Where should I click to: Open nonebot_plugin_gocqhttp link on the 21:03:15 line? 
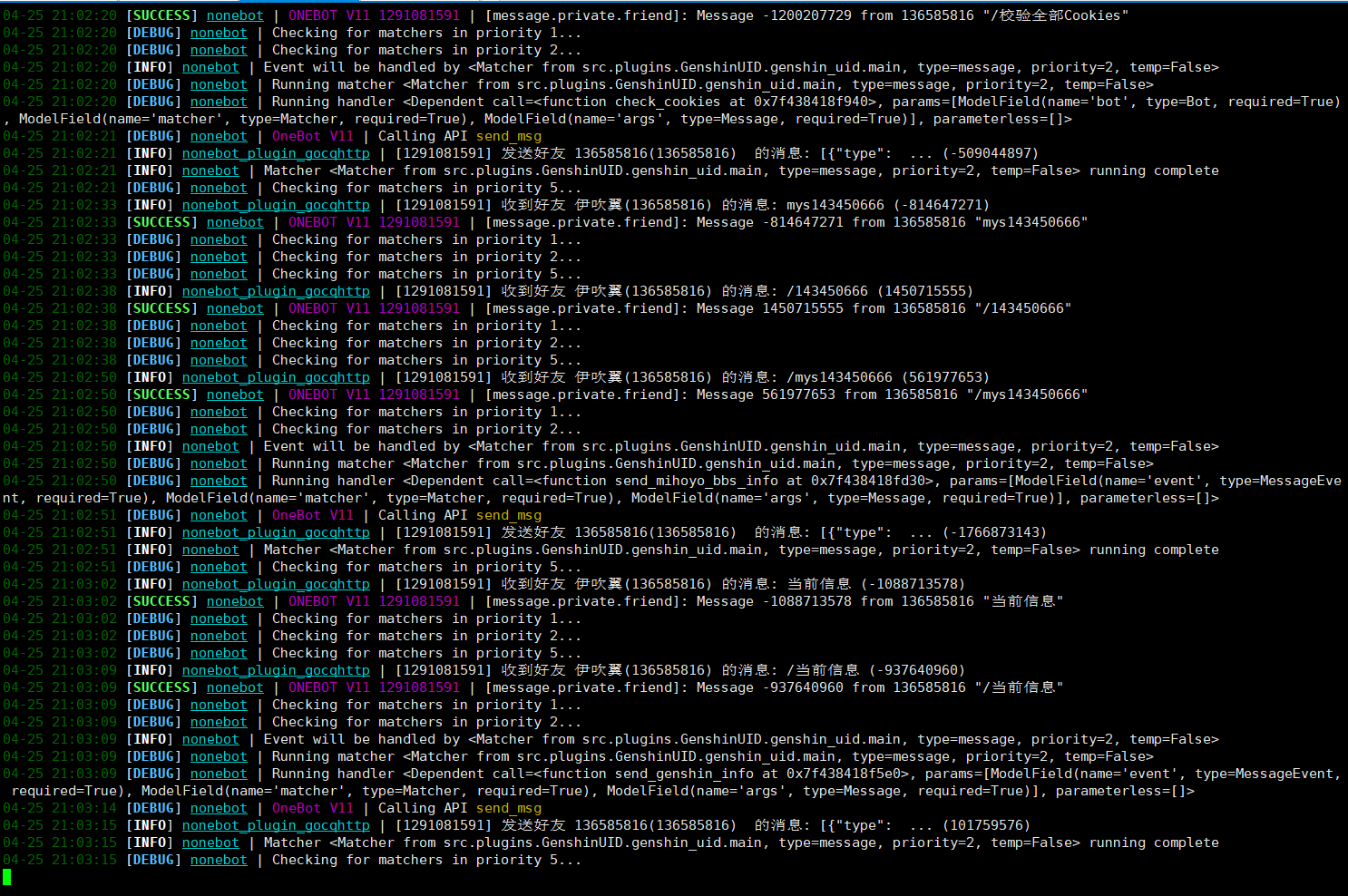click(x=276, y=825)
